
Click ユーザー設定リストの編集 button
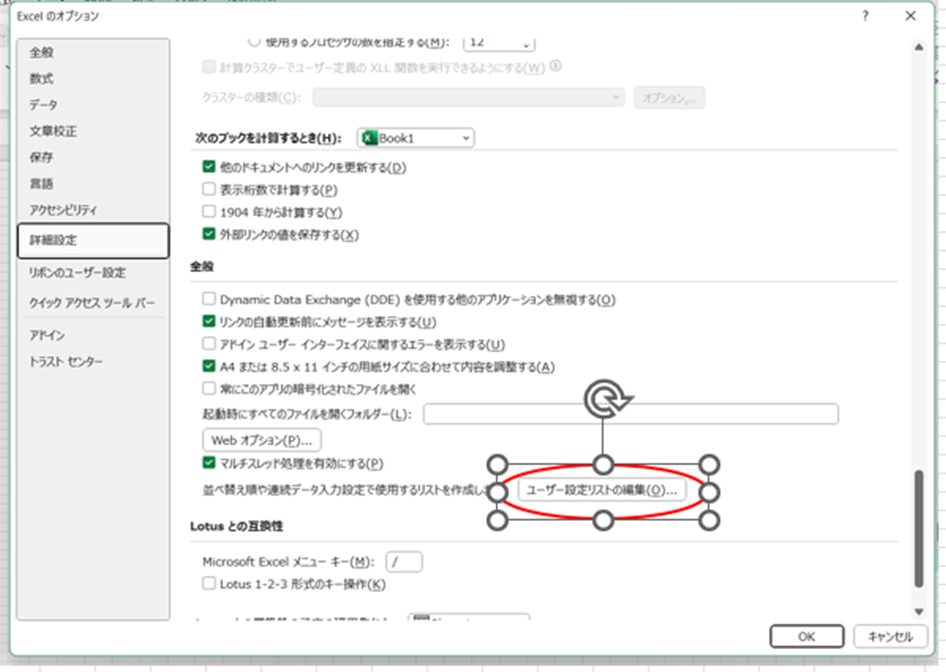[602, 490]
